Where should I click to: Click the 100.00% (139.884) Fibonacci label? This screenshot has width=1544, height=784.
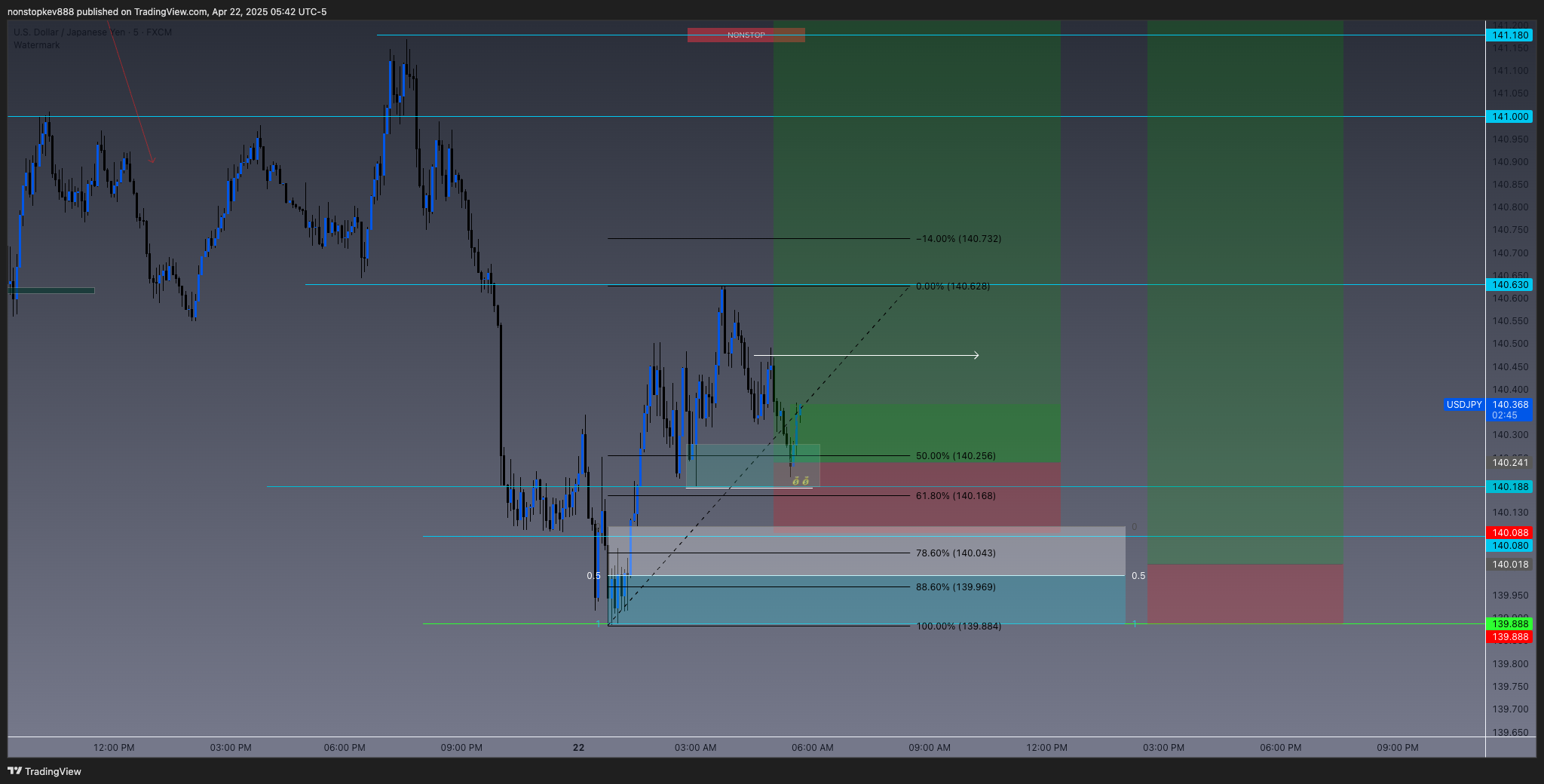(x=959, y=626)
